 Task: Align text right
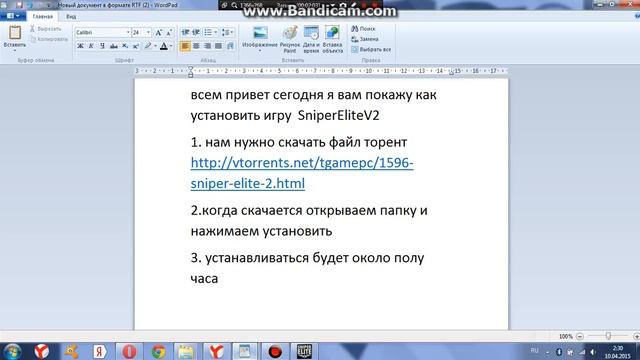(207, 46)
